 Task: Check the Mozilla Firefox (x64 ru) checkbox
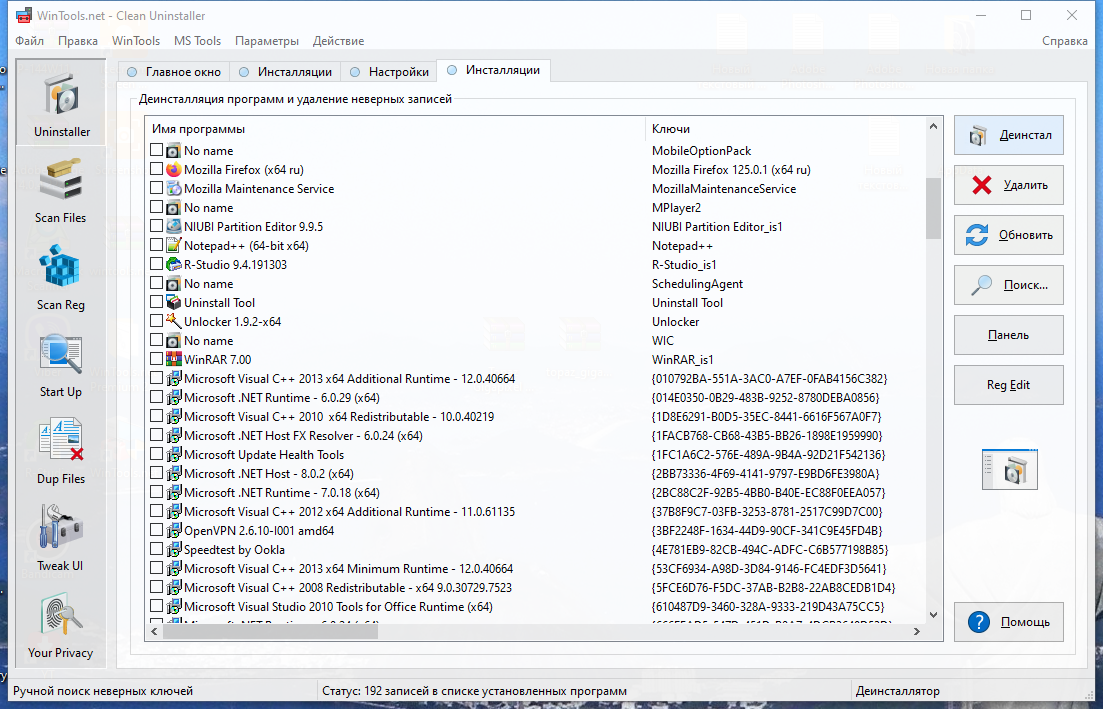[x=156, y=170]
